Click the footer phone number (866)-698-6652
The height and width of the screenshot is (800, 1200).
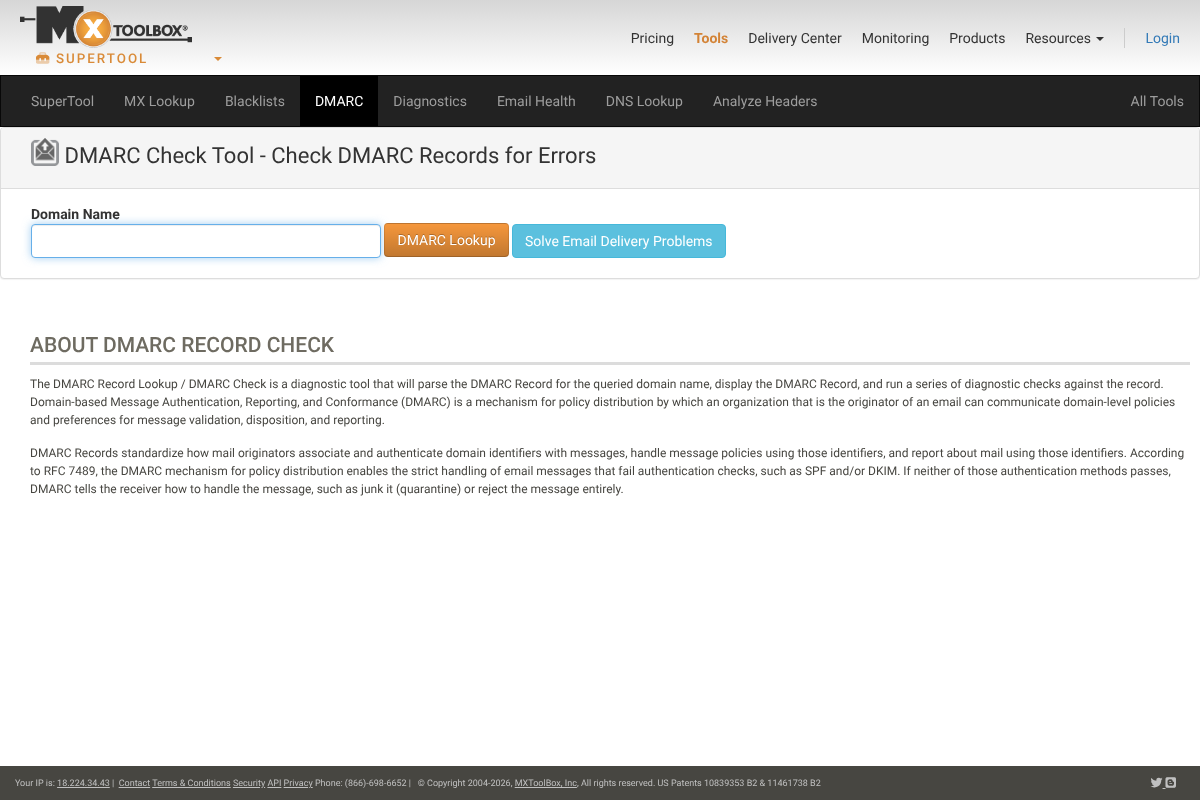pyautogui.click(x=375, y=783)
